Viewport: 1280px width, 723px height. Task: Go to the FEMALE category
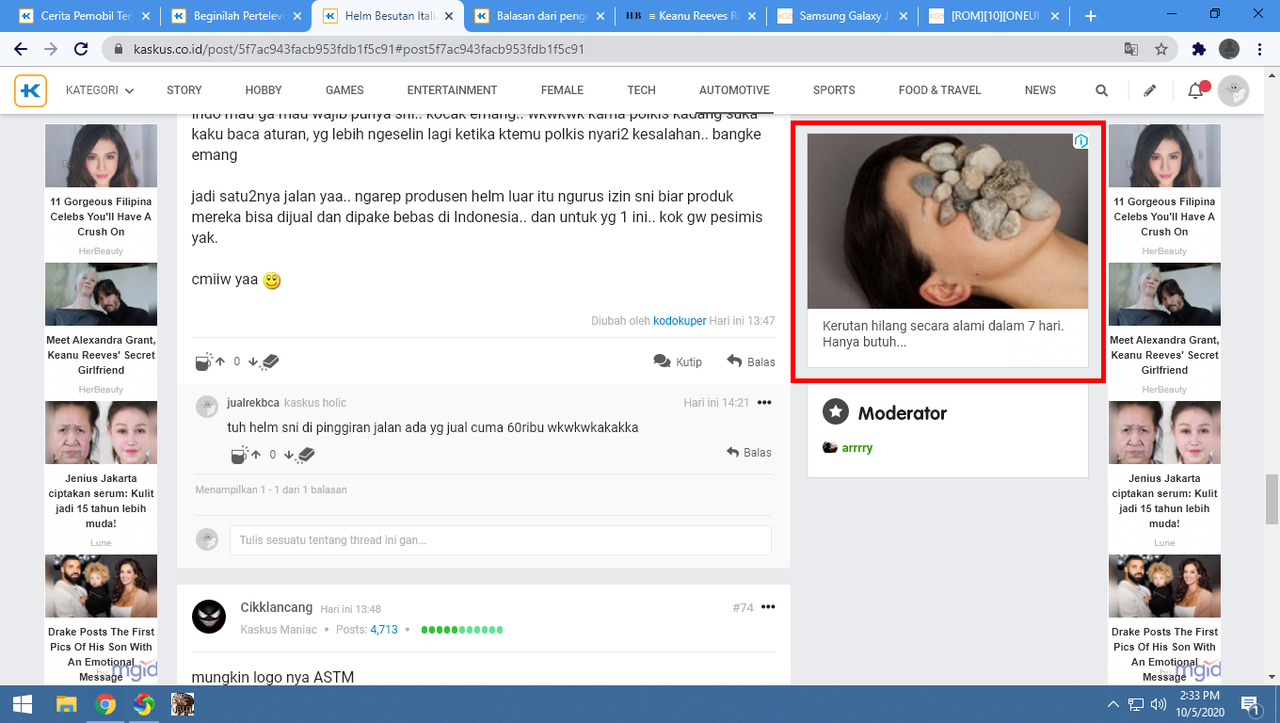click(x=562, y=90)
